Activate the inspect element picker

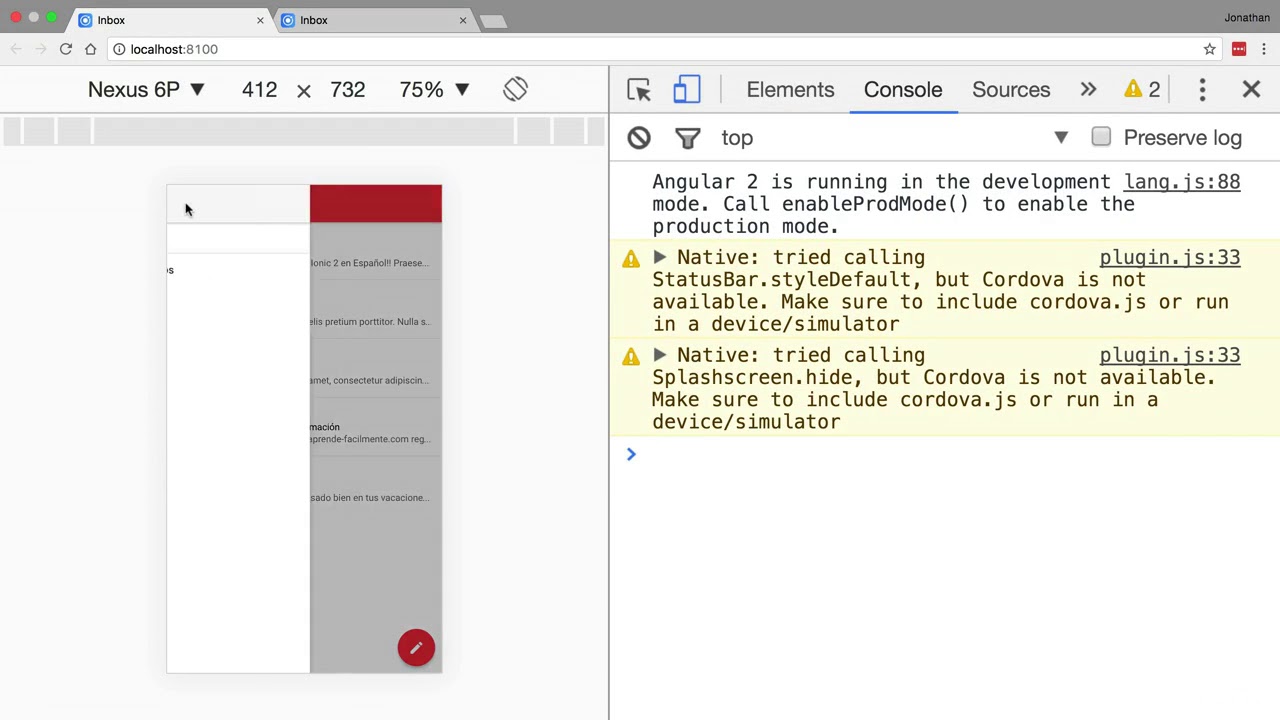(639, 89)
